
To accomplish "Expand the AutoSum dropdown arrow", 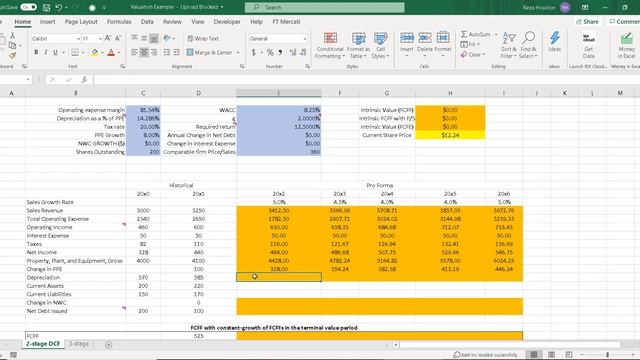I will click(x=496, y=34).
